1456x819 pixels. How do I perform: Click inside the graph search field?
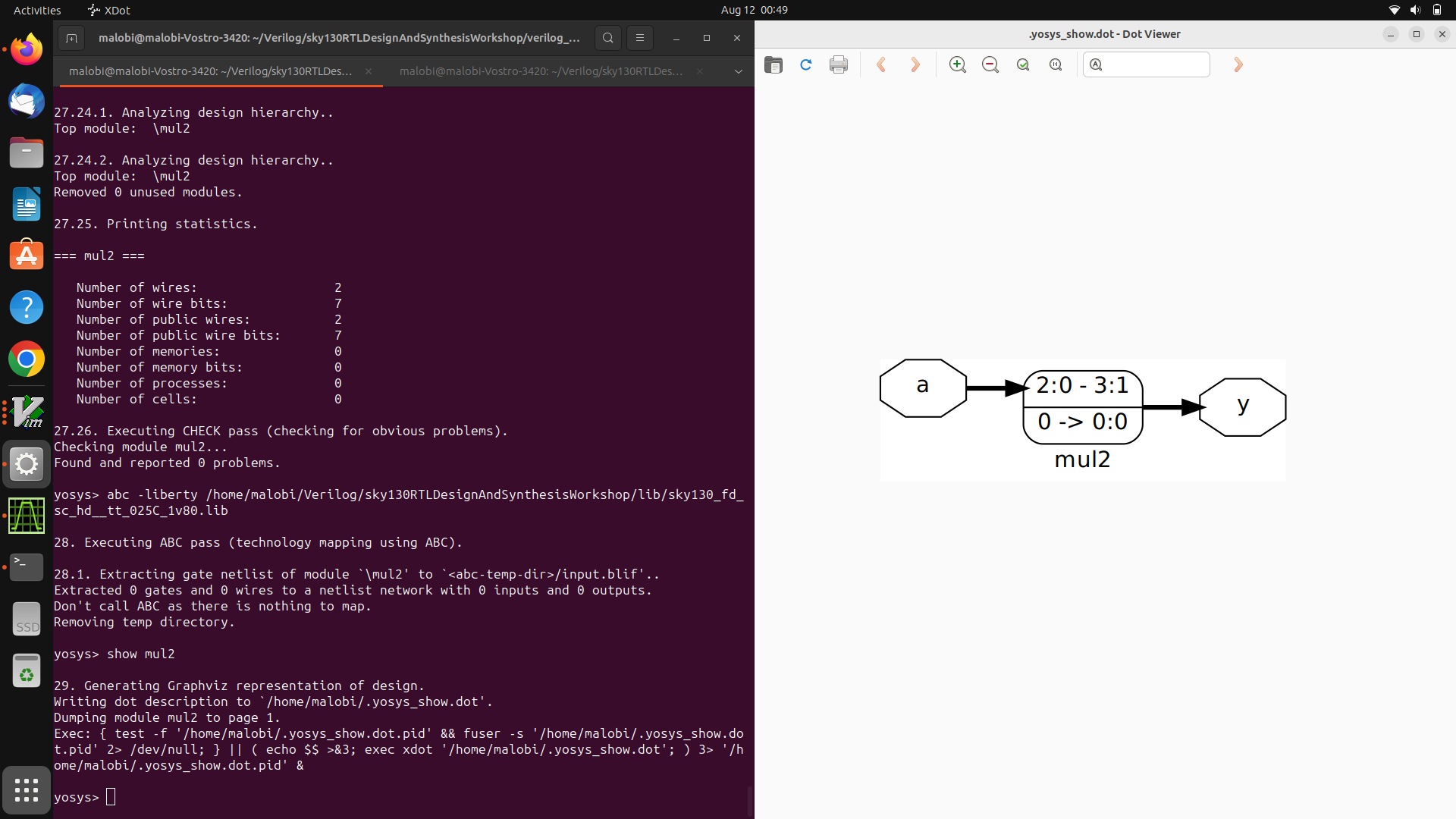tap(1147, 64)
